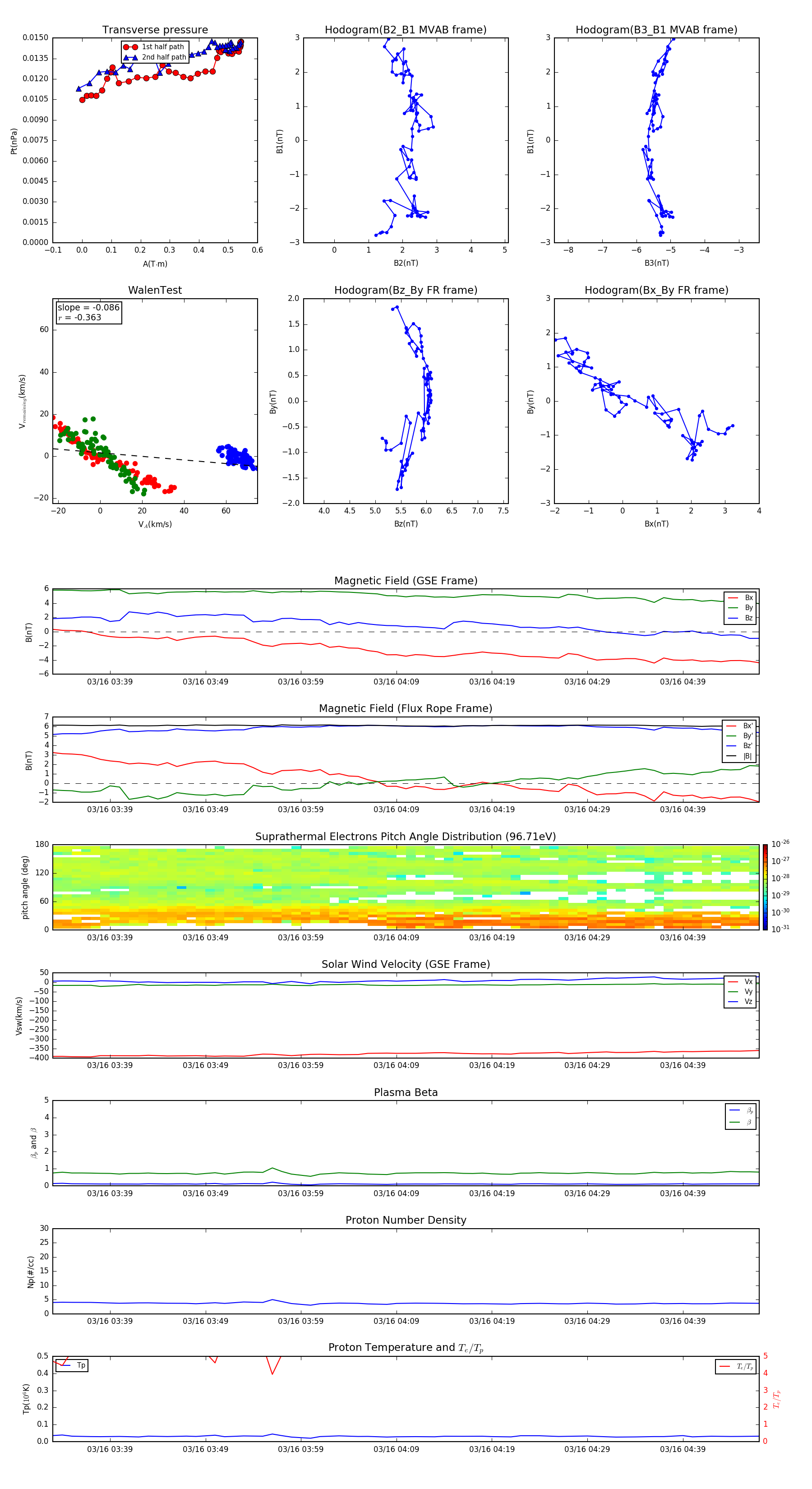Image resolution: width=812 pixels, height=1489 pixels.
Task: Select the β legend entry in Plasma Beta
Action: pos(741,1122)
